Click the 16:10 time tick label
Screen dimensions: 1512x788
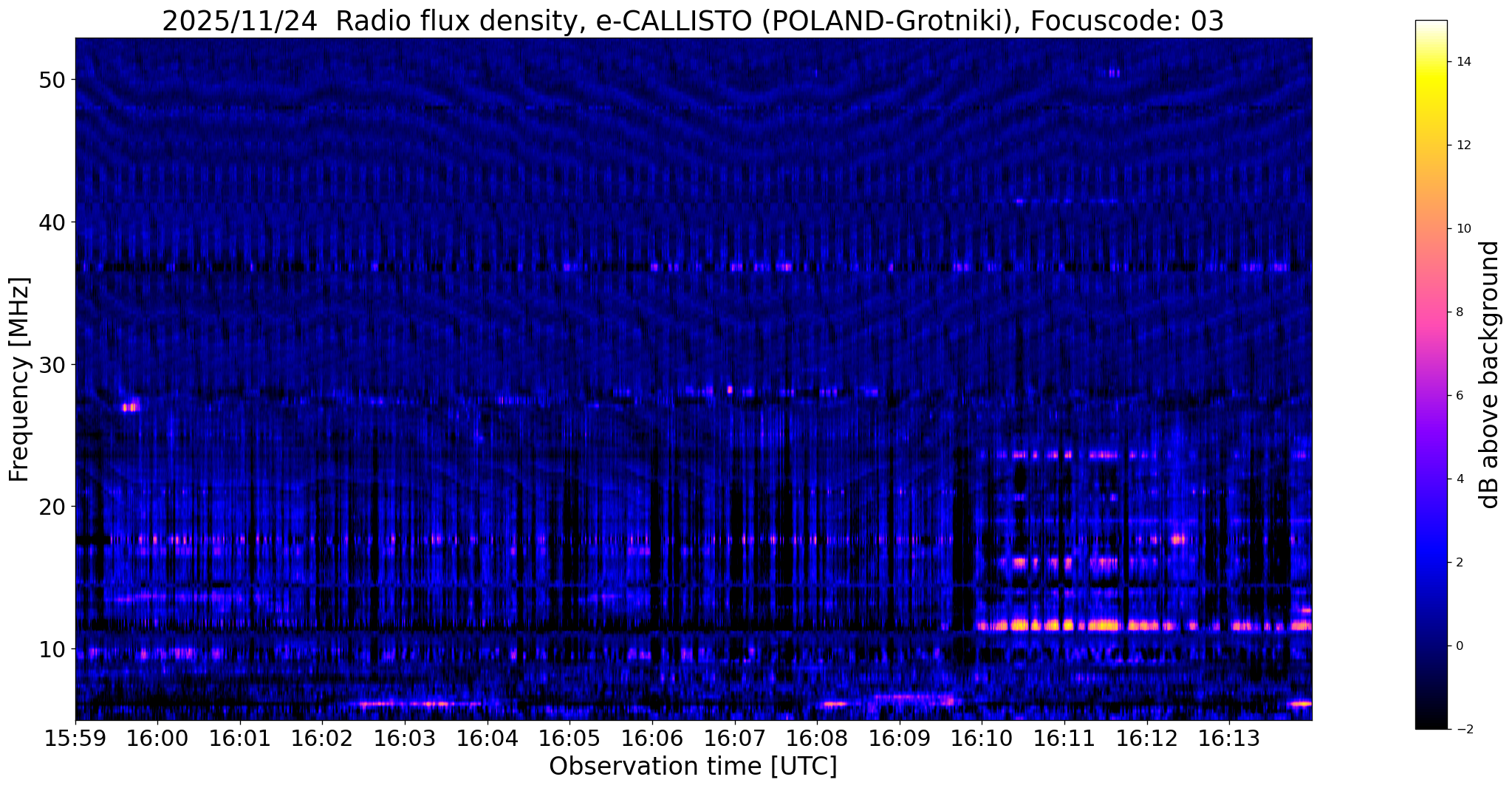982,738
